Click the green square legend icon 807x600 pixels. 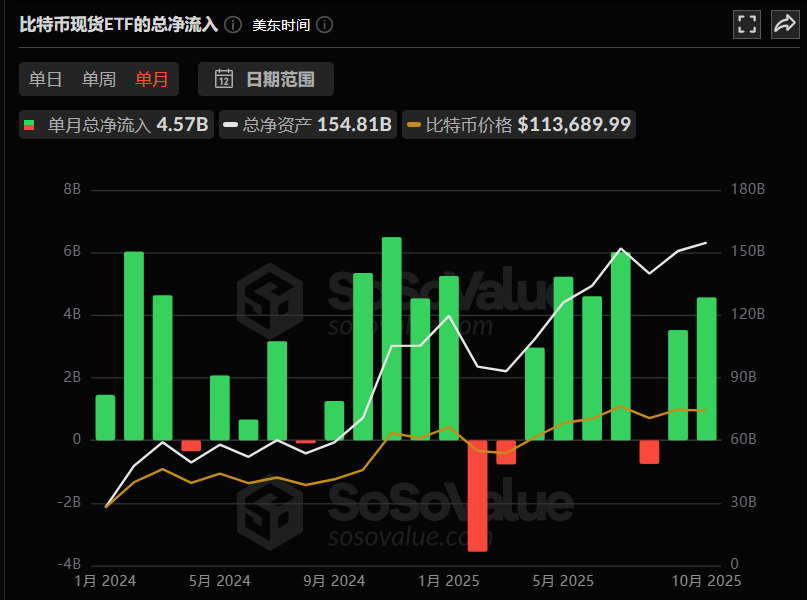pyautogui.click(x=29, y=125)
